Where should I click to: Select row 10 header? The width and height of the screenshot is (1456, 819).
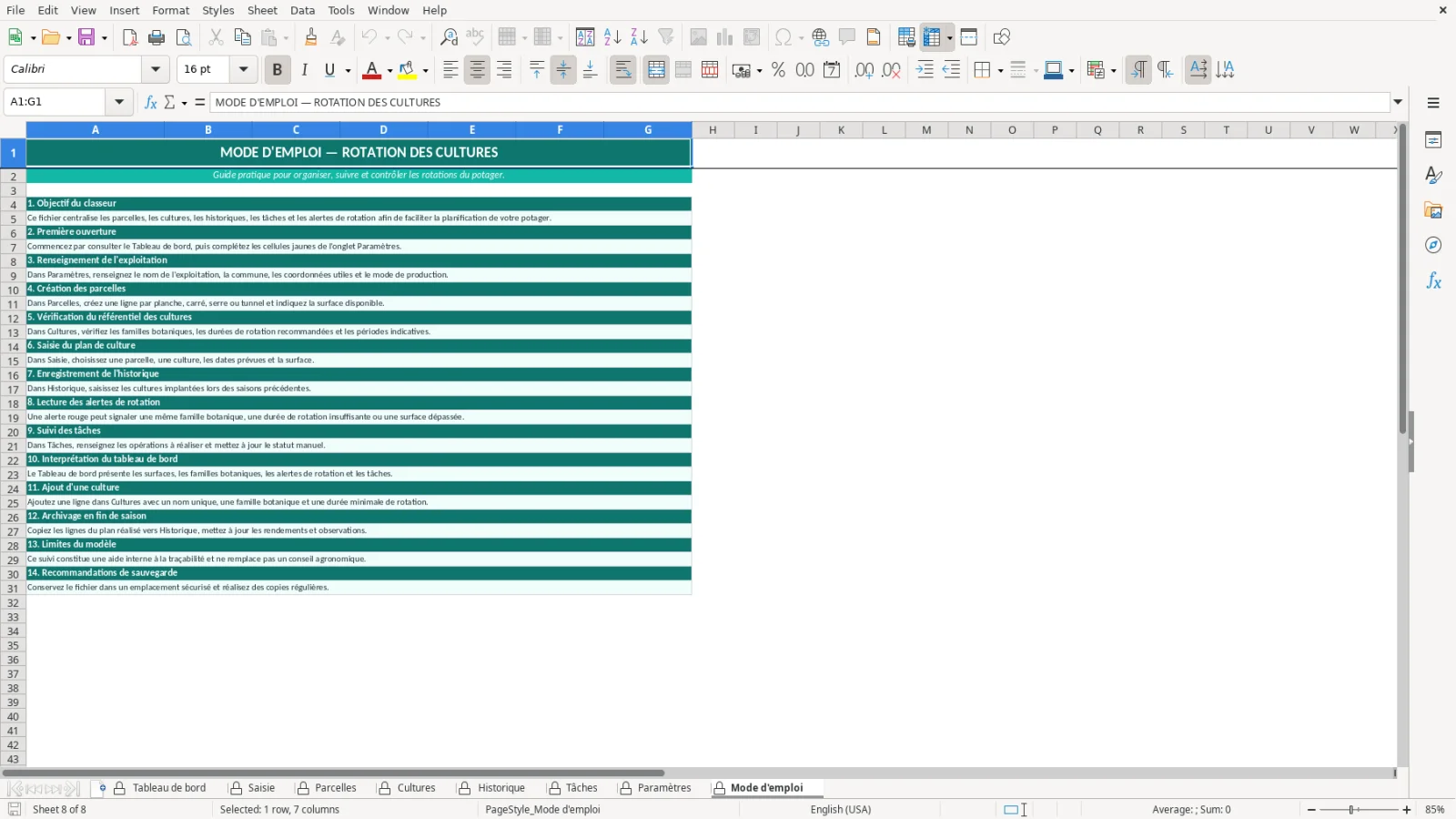(x=13, y=290)
